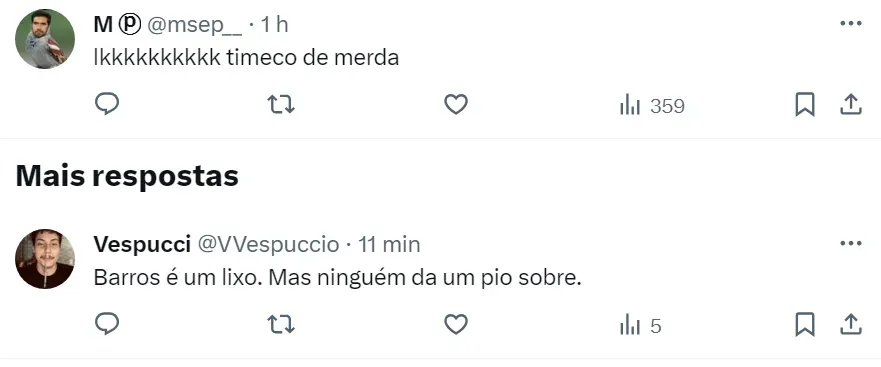Bookmark Vespucci's tweet
The width and height of the screenshot is (881, 367).
pos(805,325)
